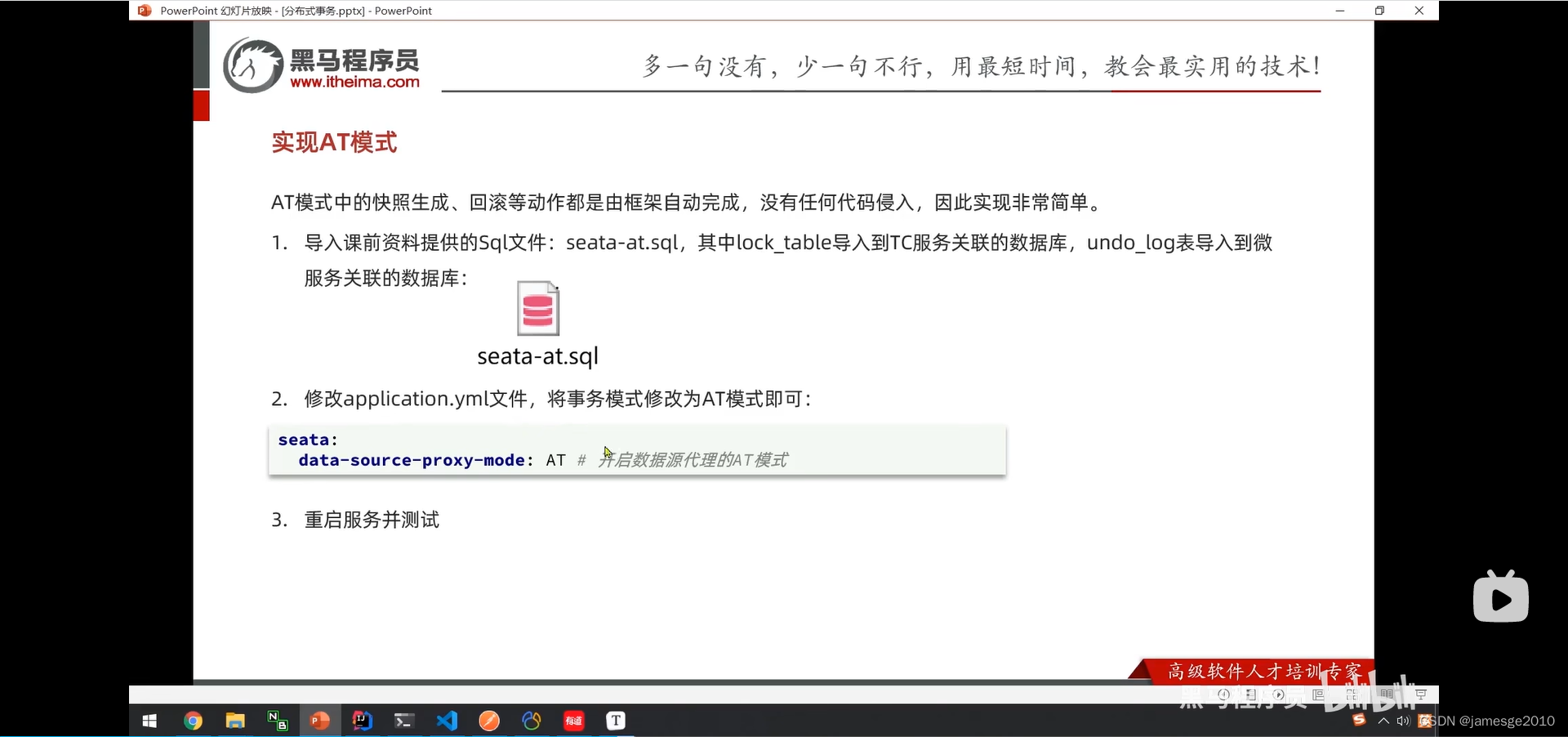This screenshot has height=737, width=1568.
Task: Open the NB application on the taskbar
Action: coord(278,721)
